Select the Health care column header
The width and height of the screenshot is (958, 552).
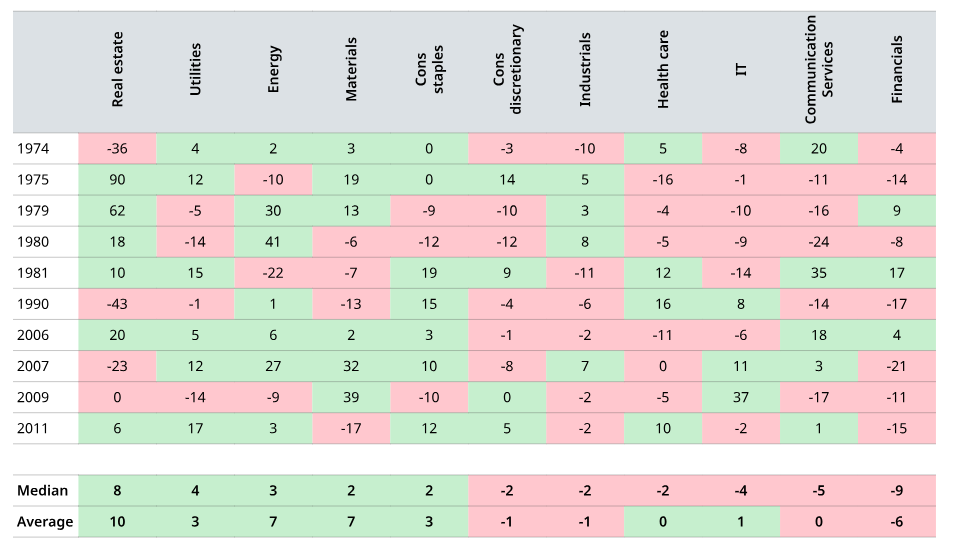tap(663, 70)
